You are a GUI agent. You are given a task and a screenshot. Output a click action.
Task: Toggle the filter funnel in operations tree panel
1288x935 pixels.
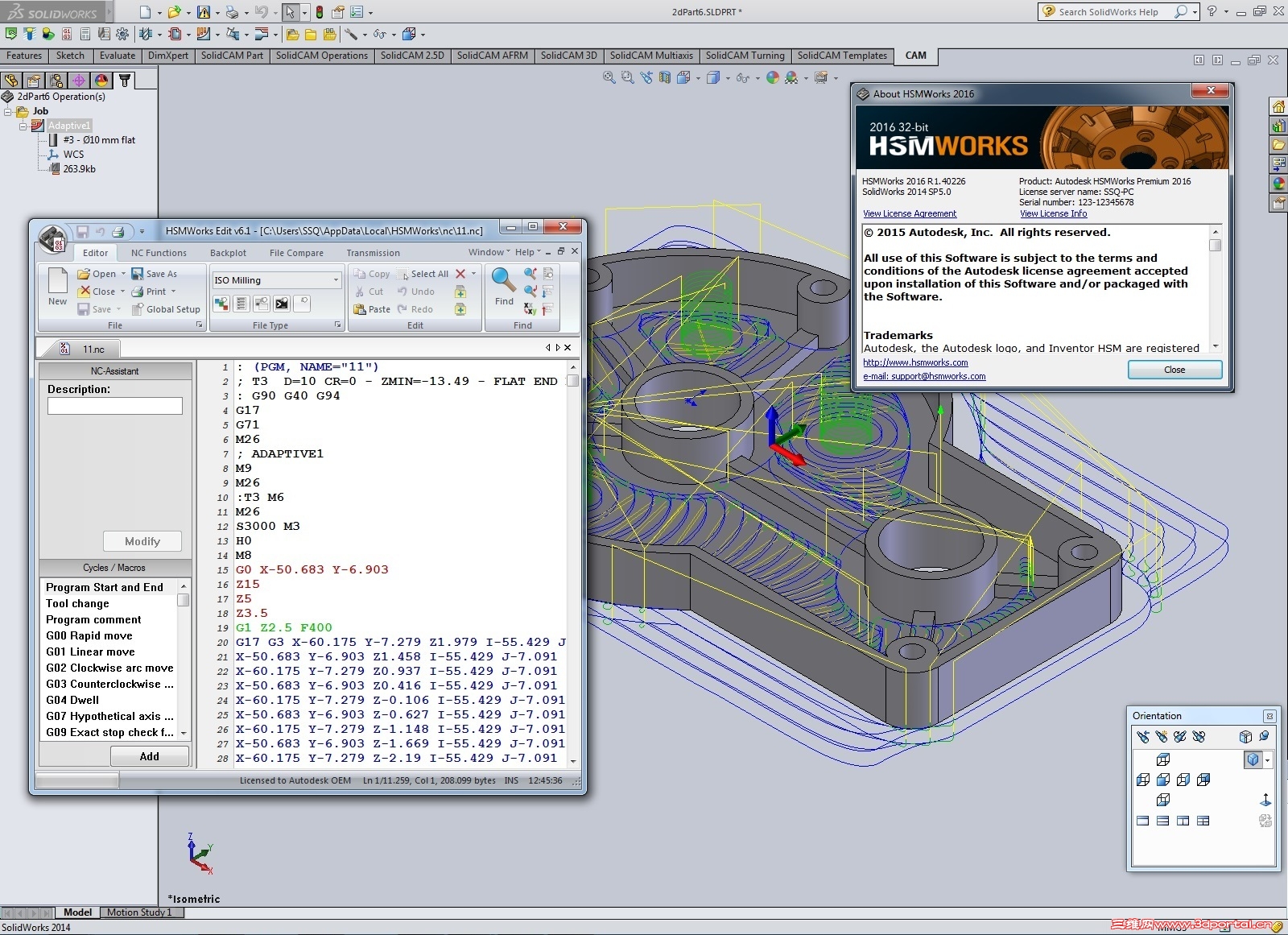pyautogui.click(x=125, y=81)
